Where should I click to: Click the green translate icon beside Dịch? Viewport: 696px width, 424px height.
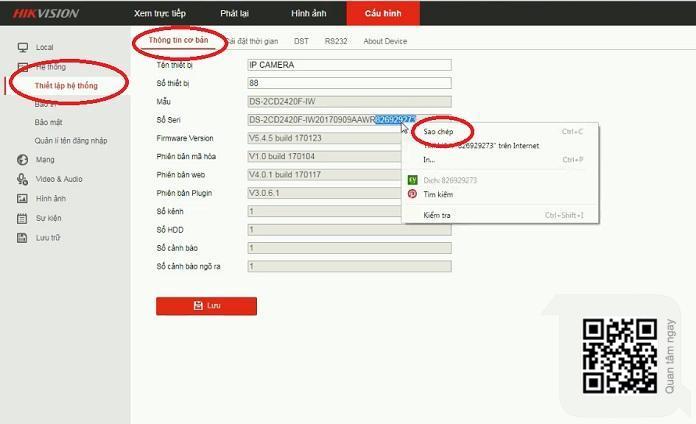412,180
